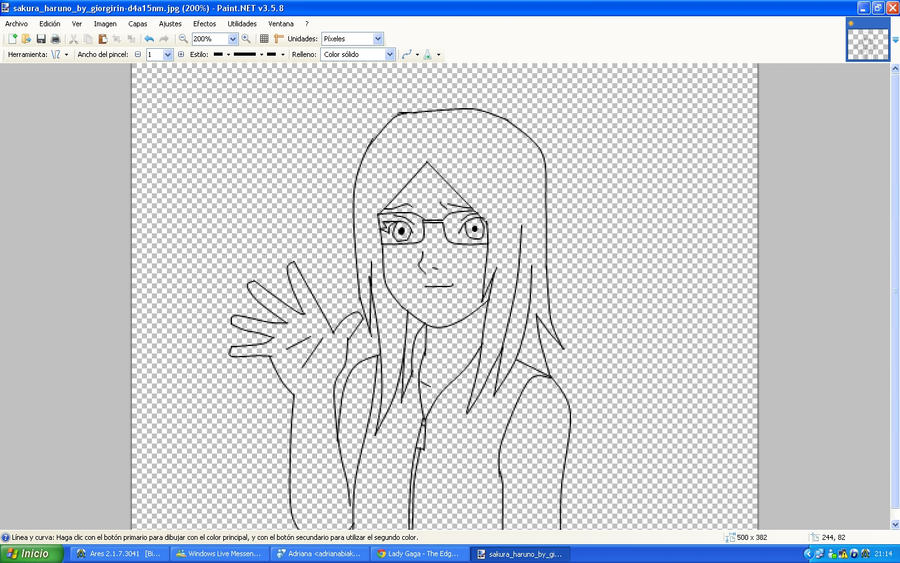Viewport: 900px width, 563px height.
Task: Open the Capas menu
Action: (x=138, y=24)
